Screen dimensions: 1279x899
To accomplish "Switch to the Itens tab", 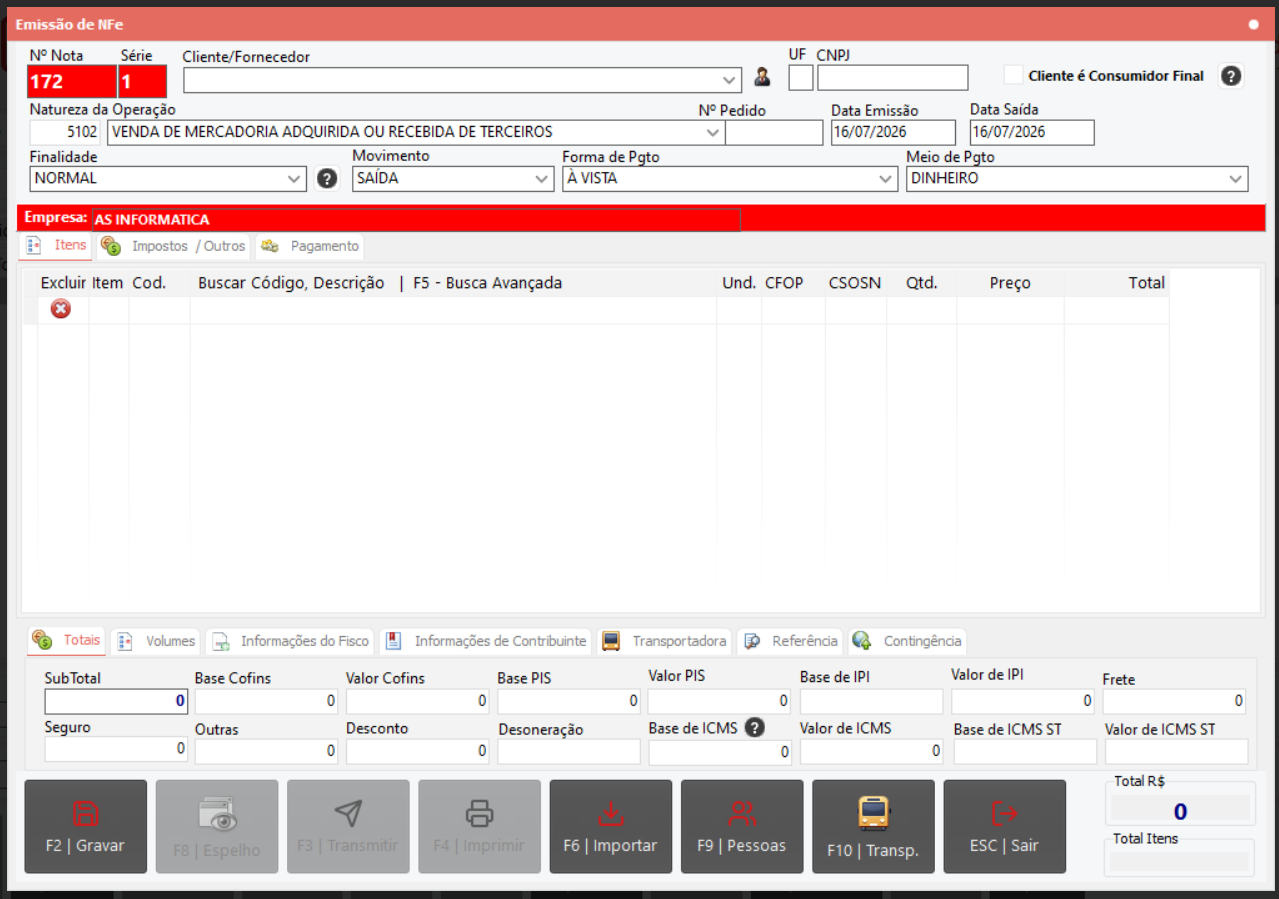I will (56, 245).
